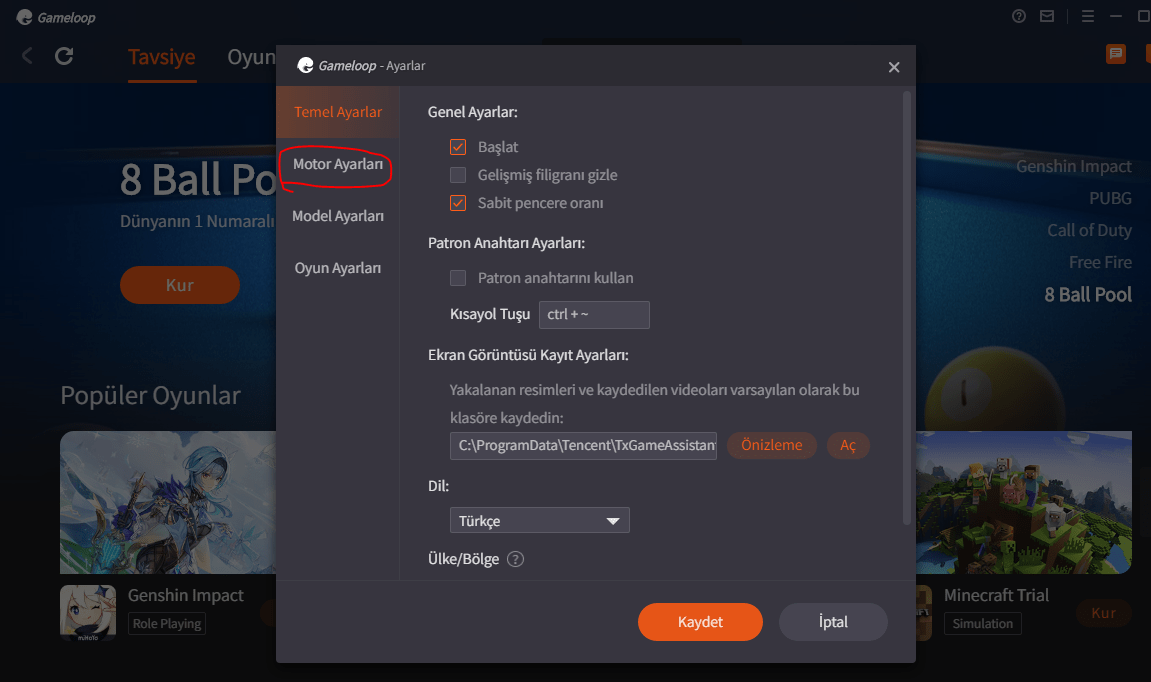Open the Minecraft Trial banner thumbnail
Screen dimensions: 1151x682
coord(1024,502)
